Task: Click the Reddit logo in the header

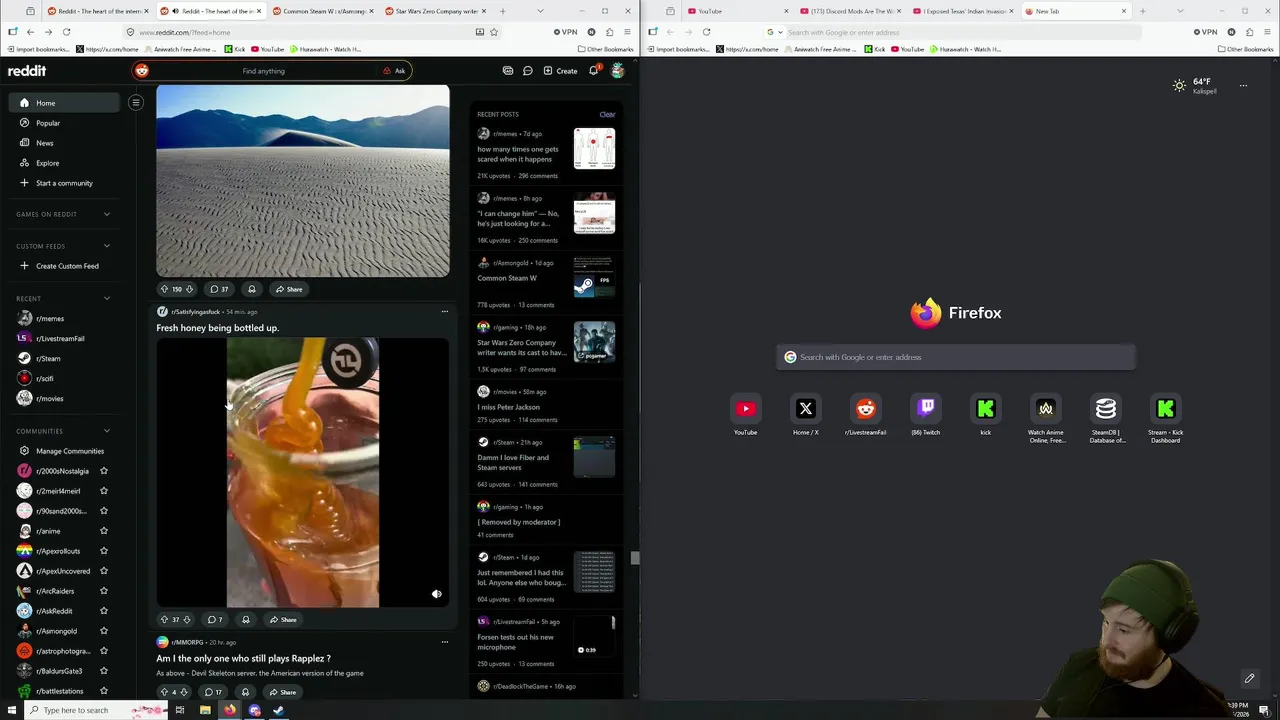Action: coord(27,71)
